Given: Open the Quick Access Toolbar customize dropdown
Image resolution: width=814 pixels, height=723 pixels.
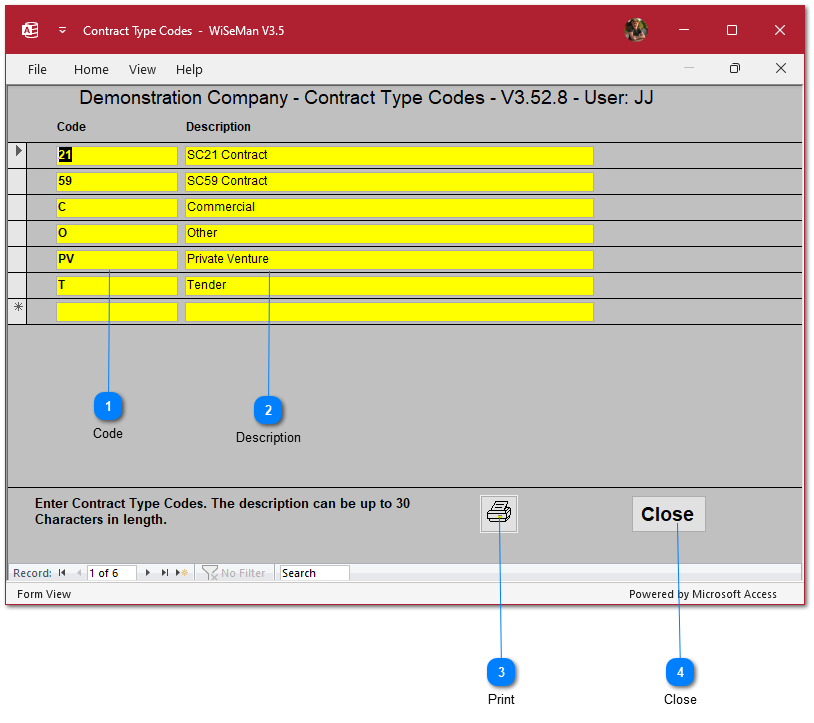Looking at the screenshot, I should (x=62, y=30).
